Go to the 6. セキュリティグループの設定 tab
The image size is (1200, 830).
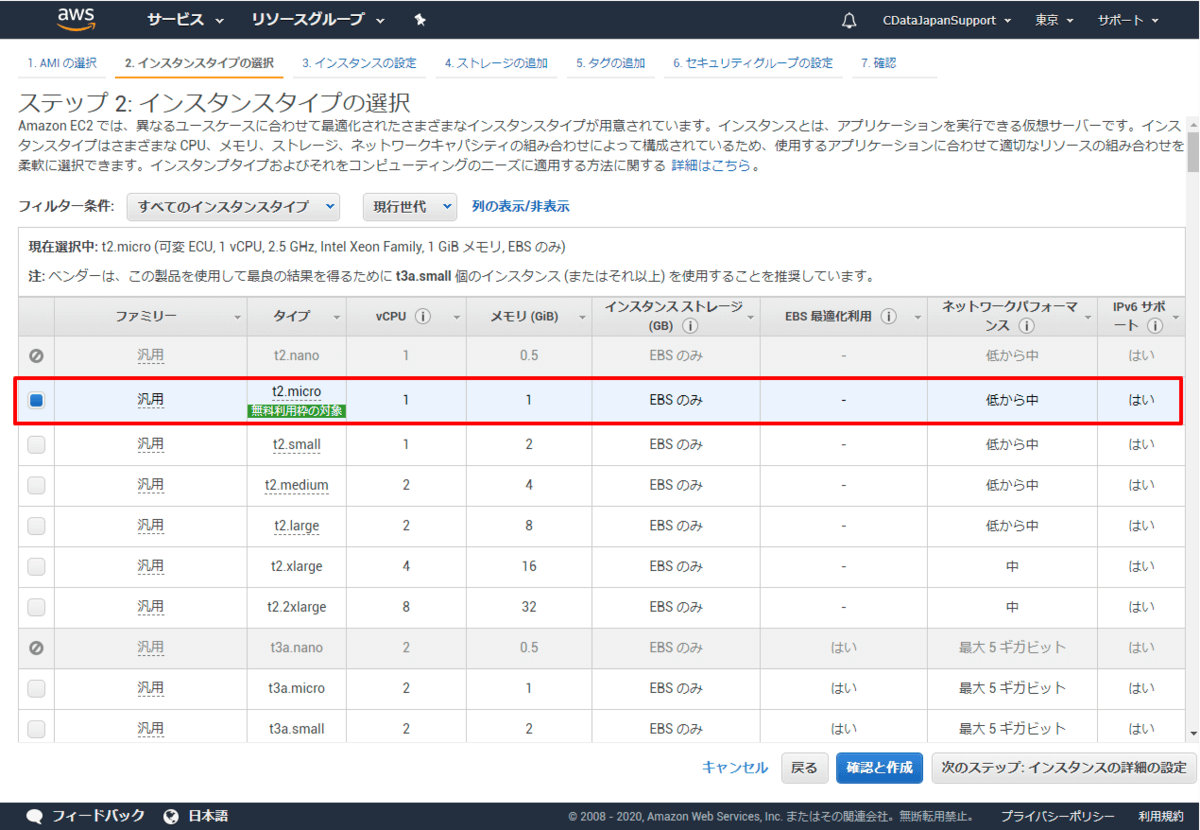pos(752,63)
